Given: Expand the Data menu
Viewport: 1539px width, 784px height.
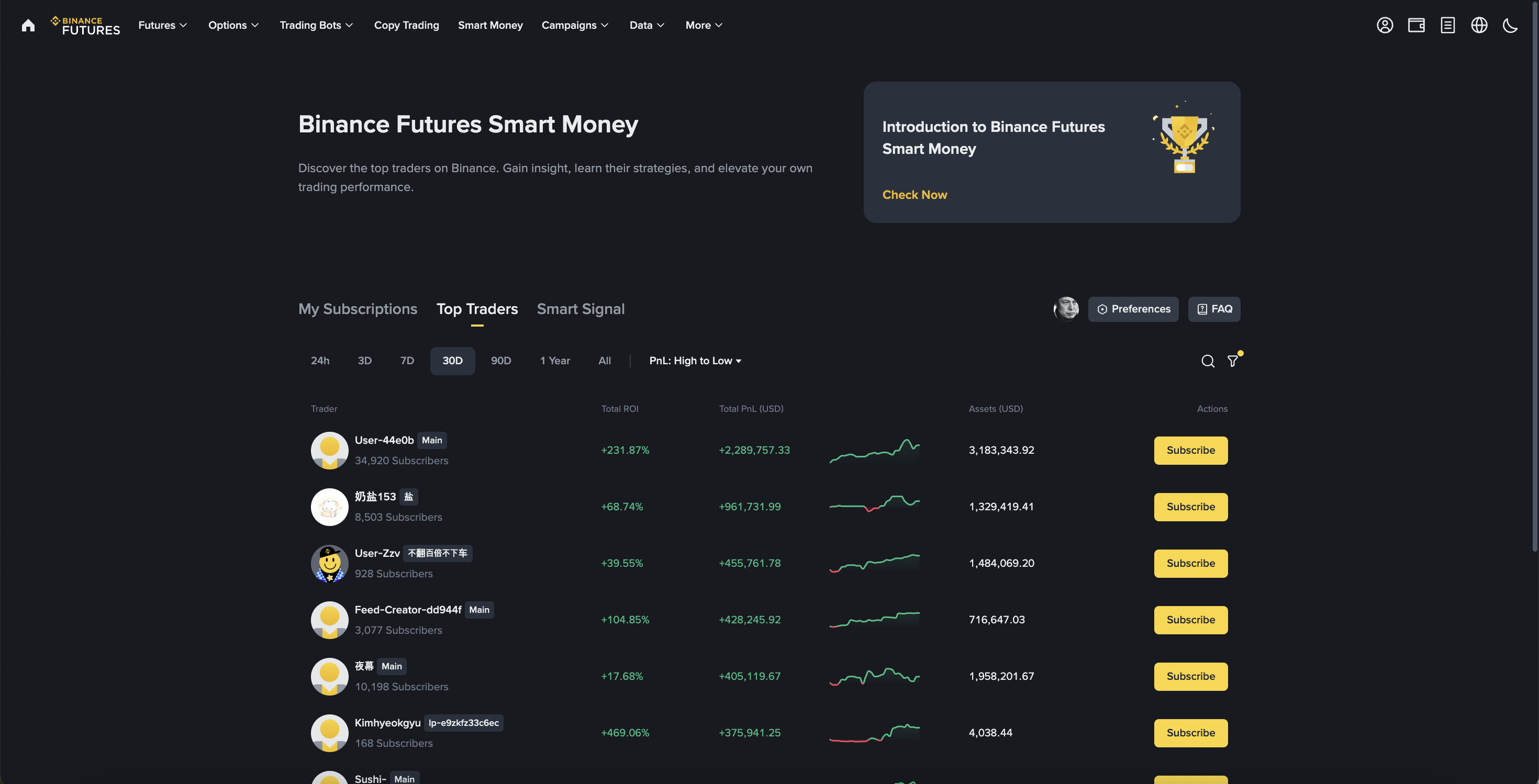Looking at the screenshot, I should pos(646,25).
